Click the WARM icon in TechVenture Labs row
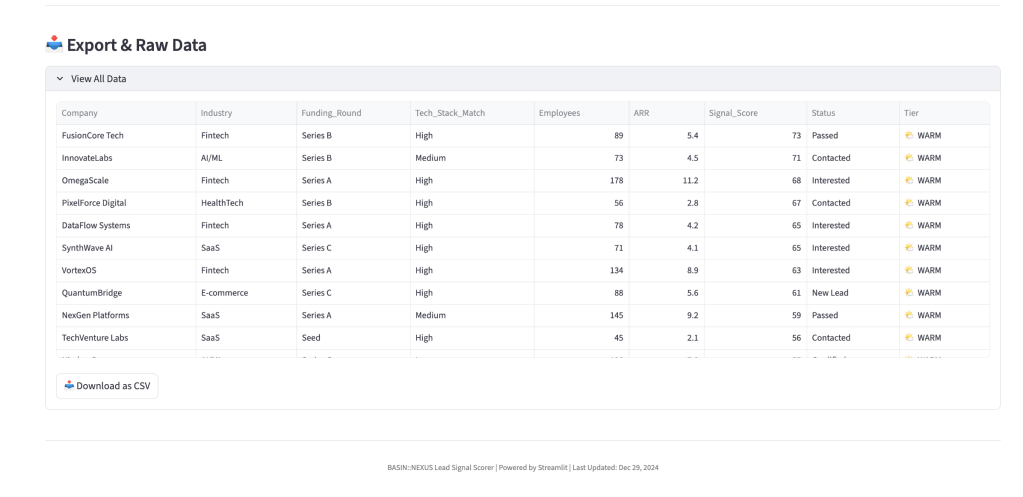Viewport: 1023px width, 497px height. pos(909,338)
